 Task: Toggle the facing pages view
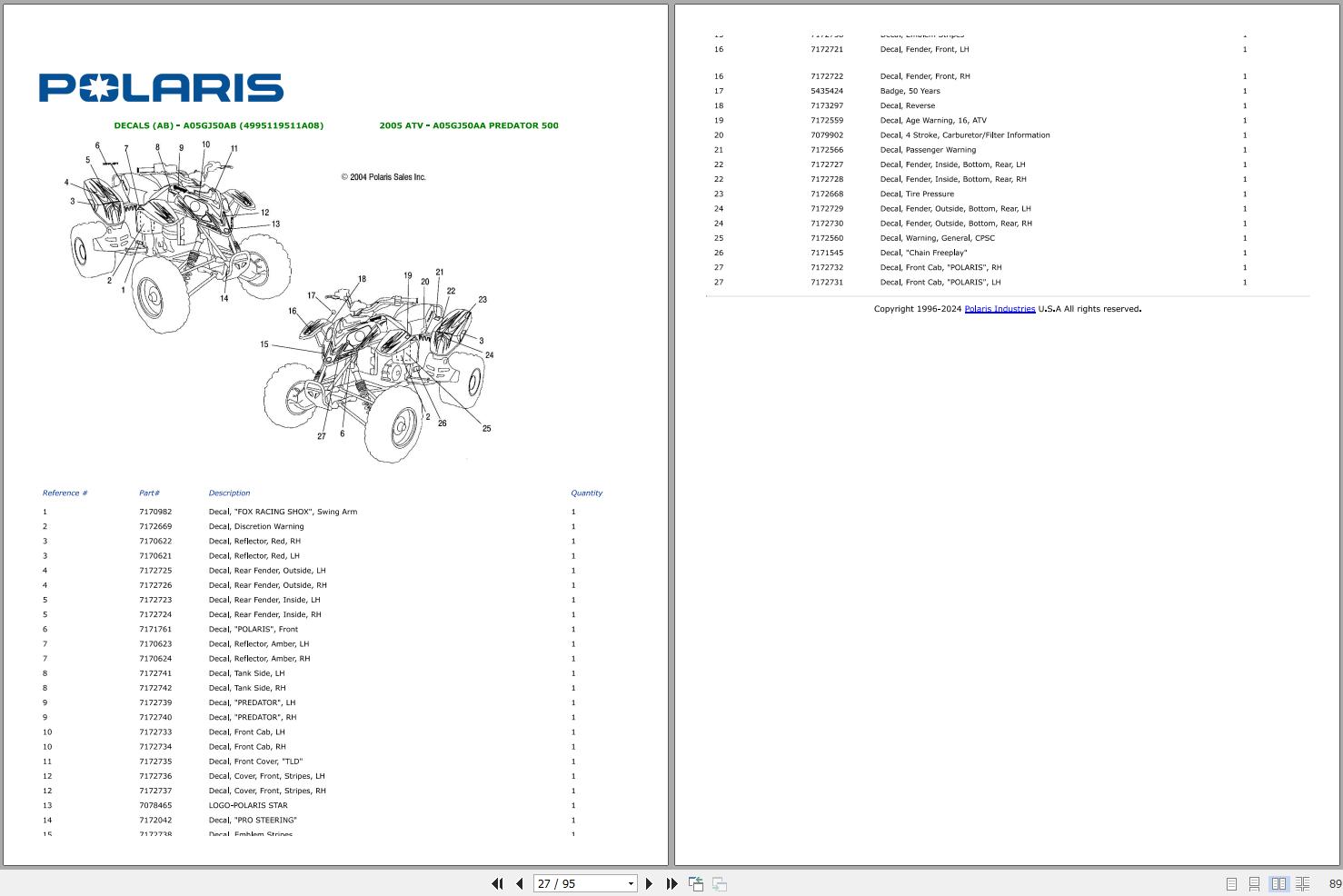[1279, 883]
